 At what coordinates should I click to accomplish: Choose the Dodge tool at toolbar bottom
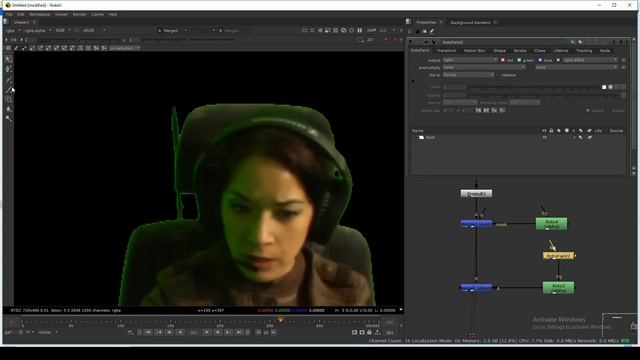click(x=9, y=119)
